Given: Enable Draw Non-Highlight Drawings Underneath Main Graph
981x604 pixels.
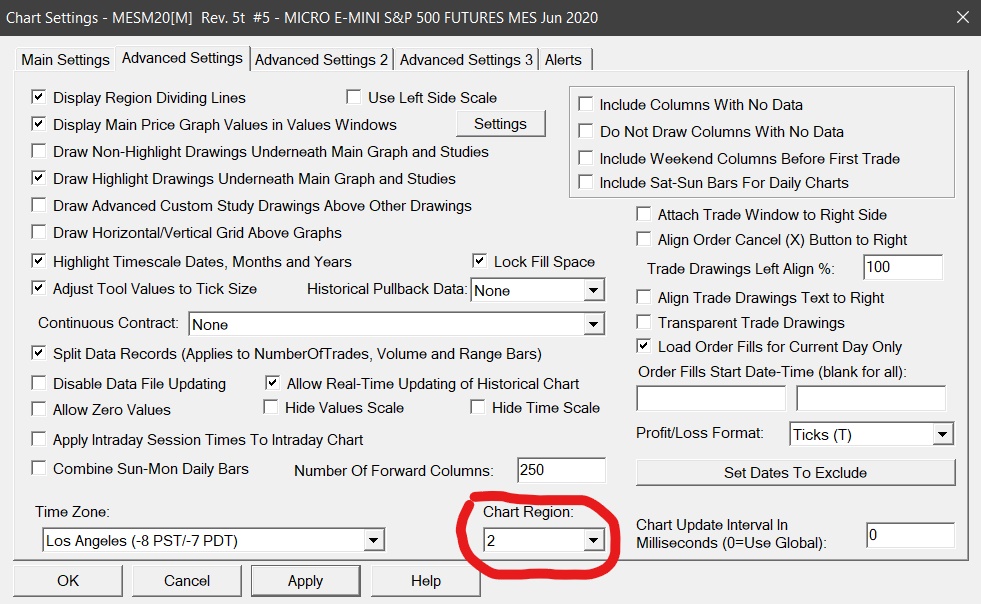Looking at the screenshot, I should (39, 151).
